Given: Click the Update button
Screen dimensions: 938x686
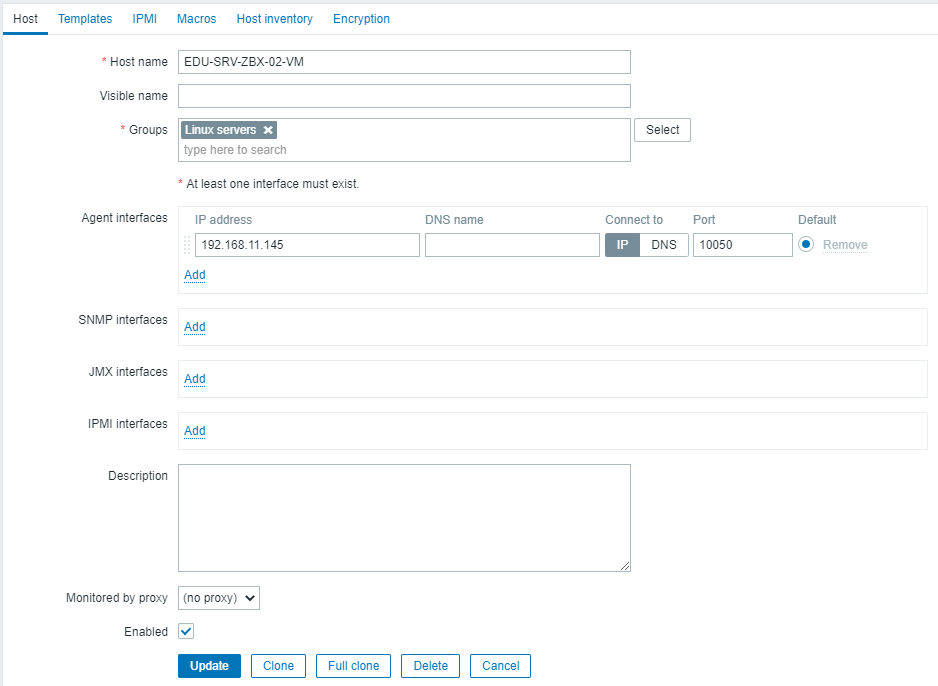Looking at the screenshot, I should tap(209, 666).
